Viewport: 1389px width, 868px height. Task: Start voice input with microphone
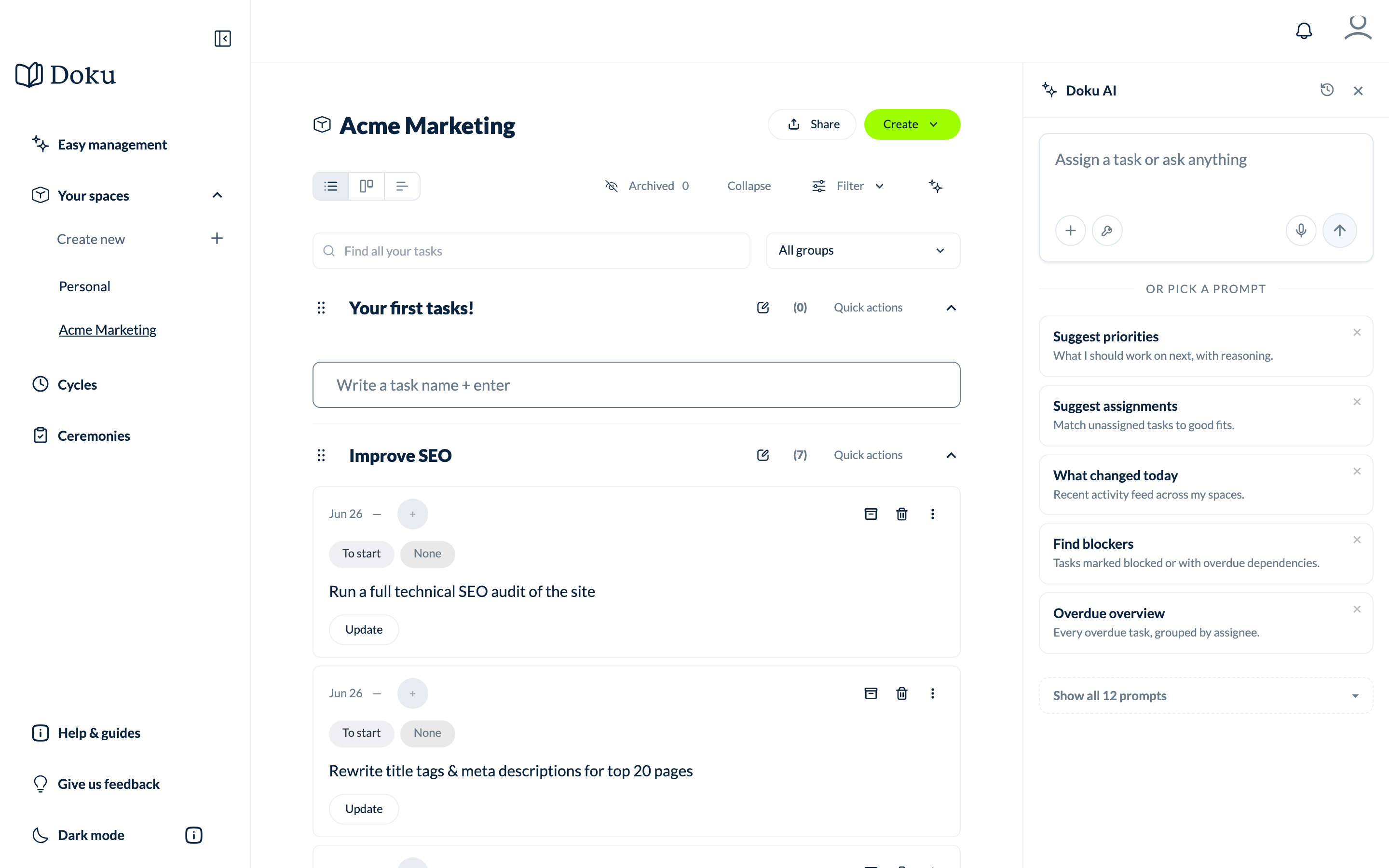pyautogui.click(x=1301, y=231)
